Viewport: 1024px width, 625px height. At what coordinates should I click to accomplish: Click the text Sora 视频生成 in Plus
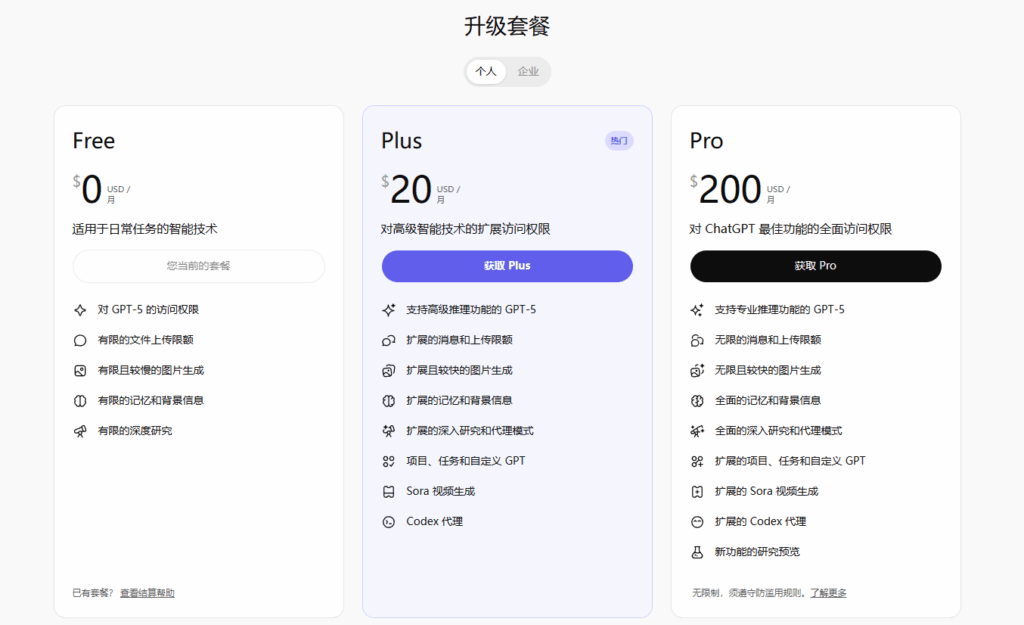(x=441, y=491)
